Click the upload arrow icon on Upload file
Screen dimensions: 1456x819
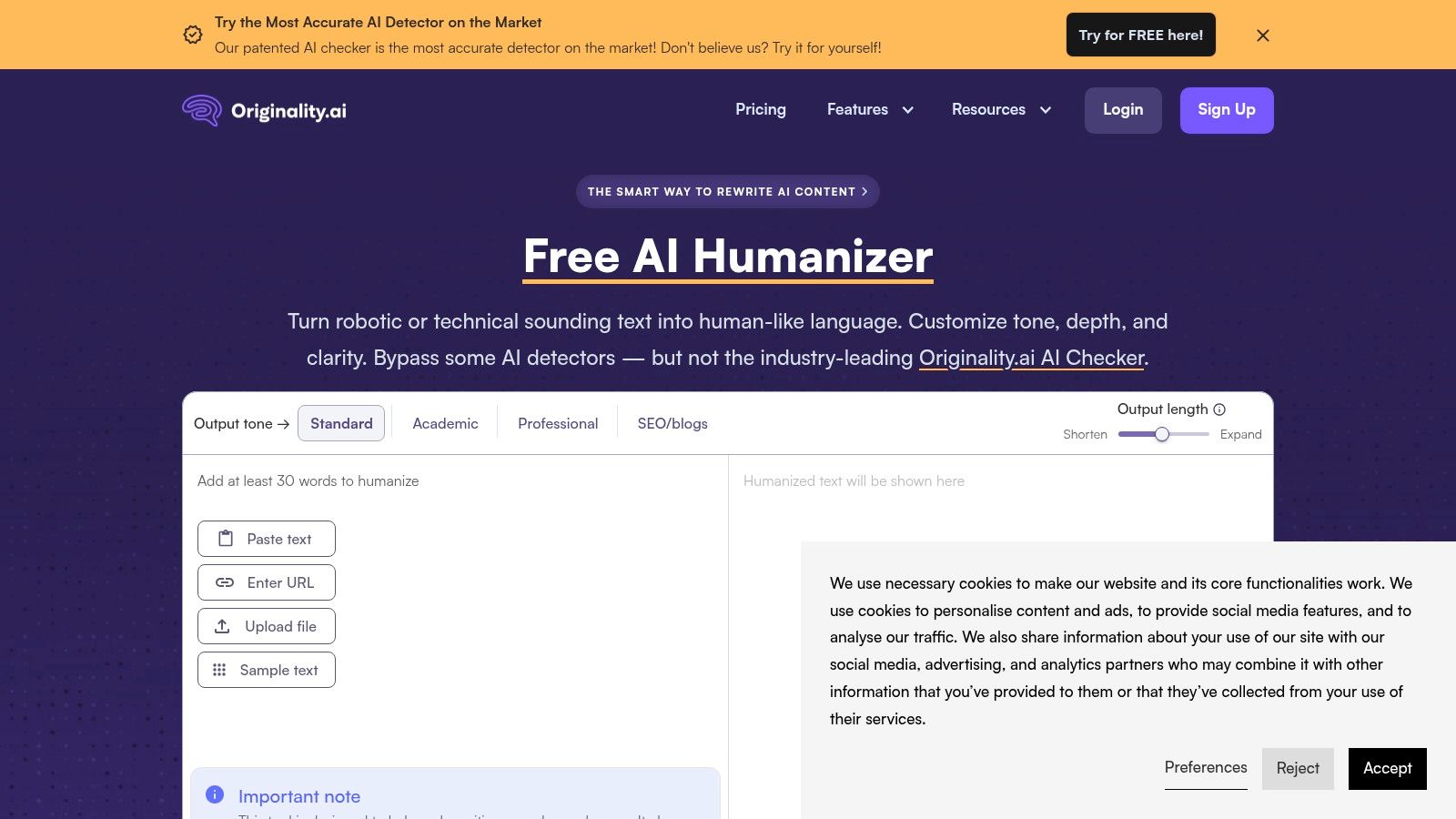[224, 625]
